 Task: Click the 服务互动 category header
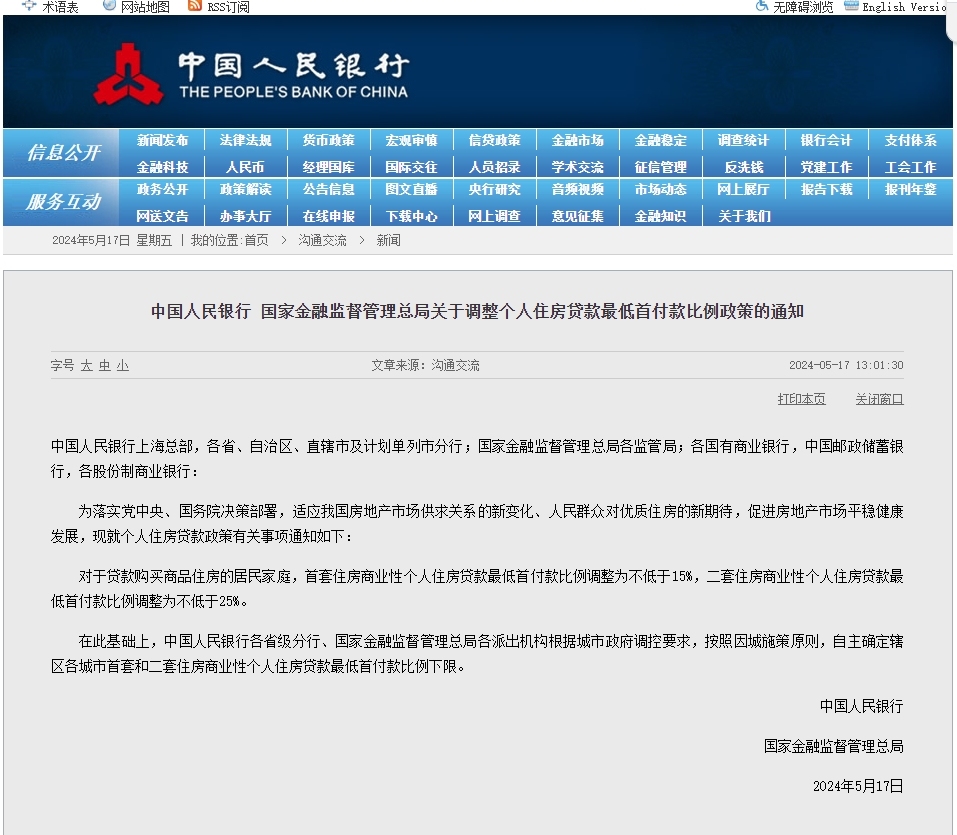pyautogui.click(x=63, y=201)
